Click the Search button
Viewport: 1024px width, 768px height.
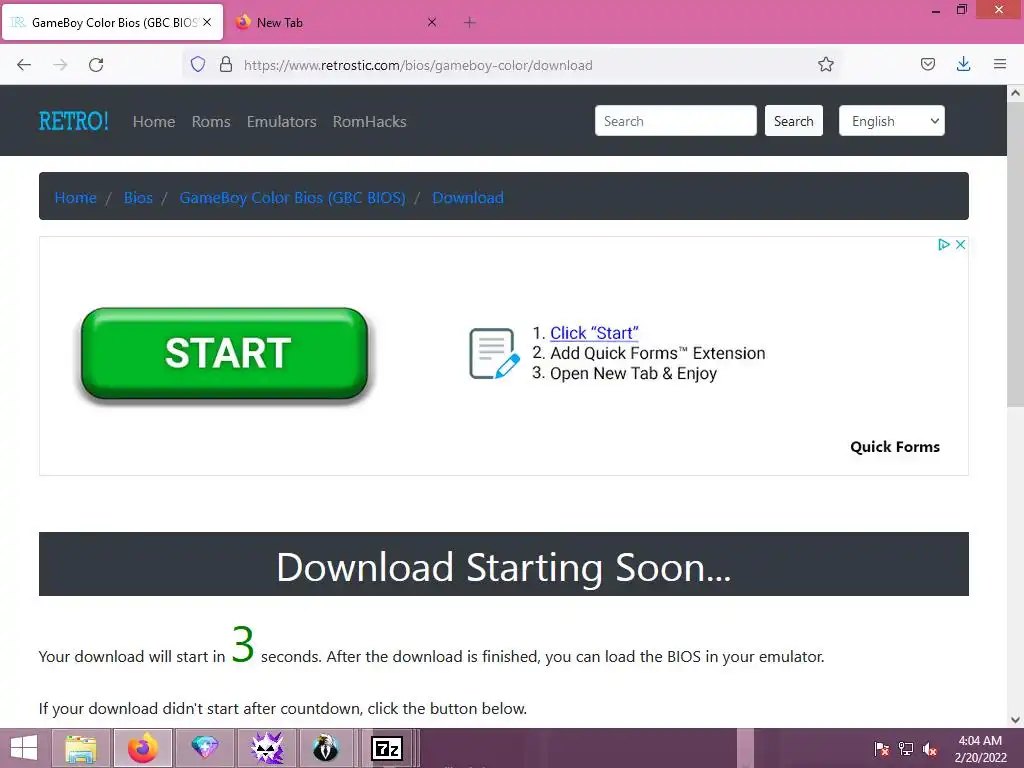pos(793,121)
